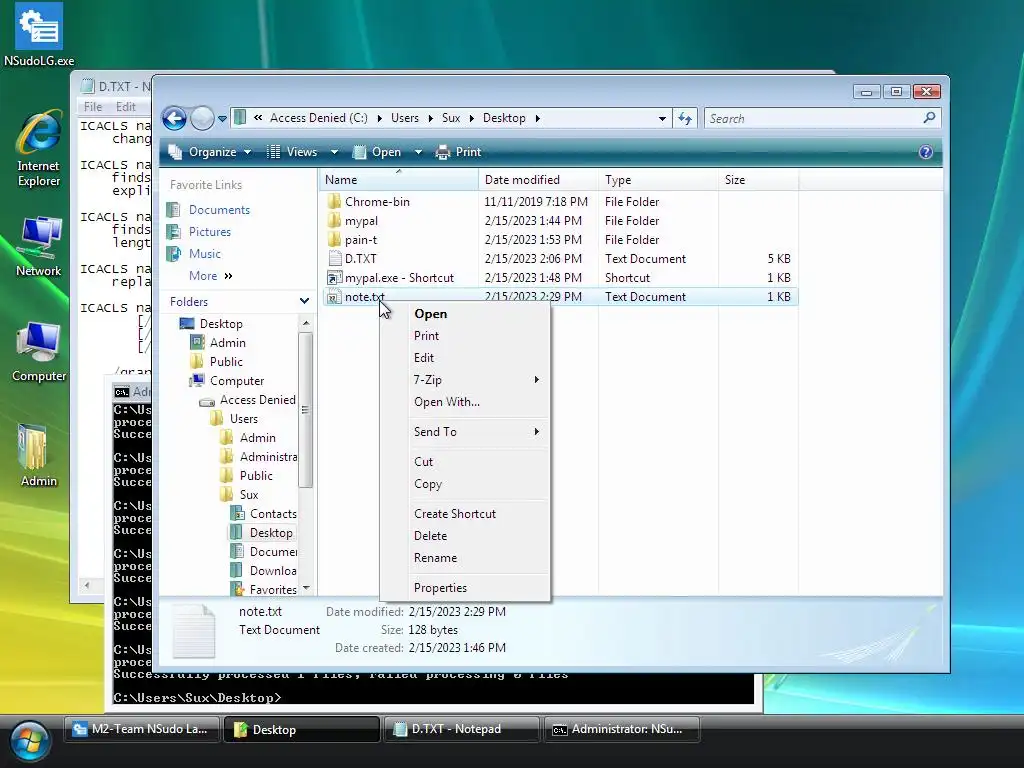Select pain-t folder in file list
This screenshot has width=1024, height=768.
(360, 240)
